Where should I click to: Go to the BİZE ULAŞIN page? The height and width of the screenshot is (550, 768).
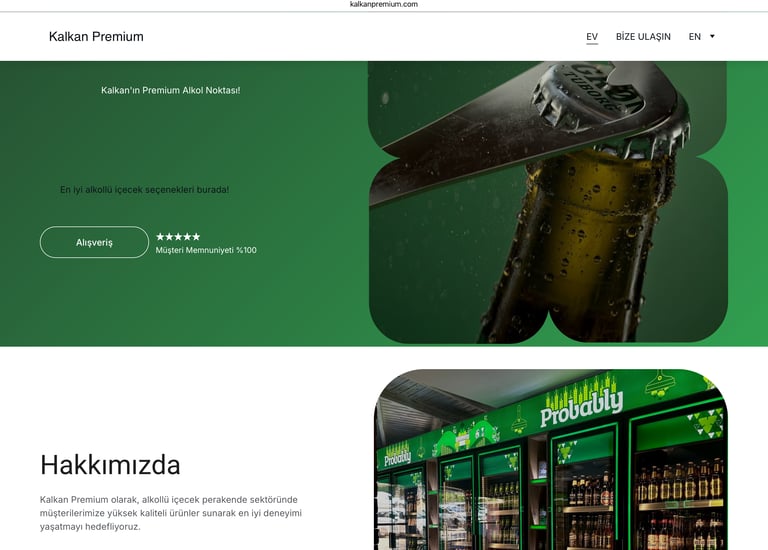[x=643, y=37]
